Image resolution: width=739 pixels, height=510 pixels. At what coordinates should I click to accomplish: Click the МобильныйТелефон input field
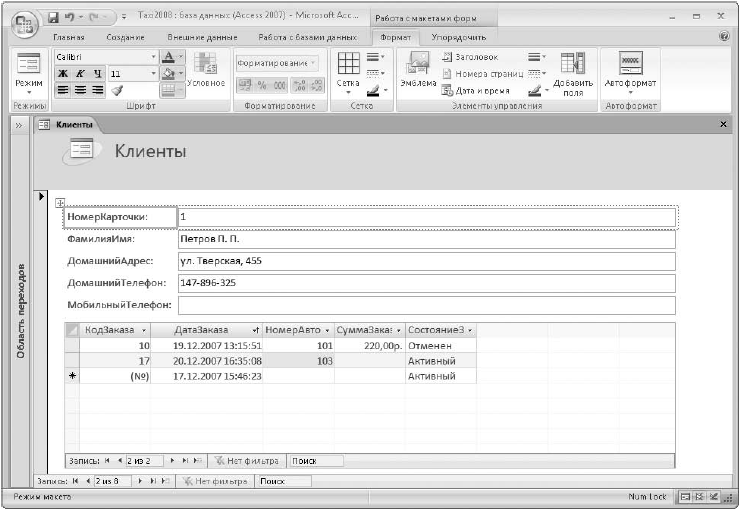[426, 304]
